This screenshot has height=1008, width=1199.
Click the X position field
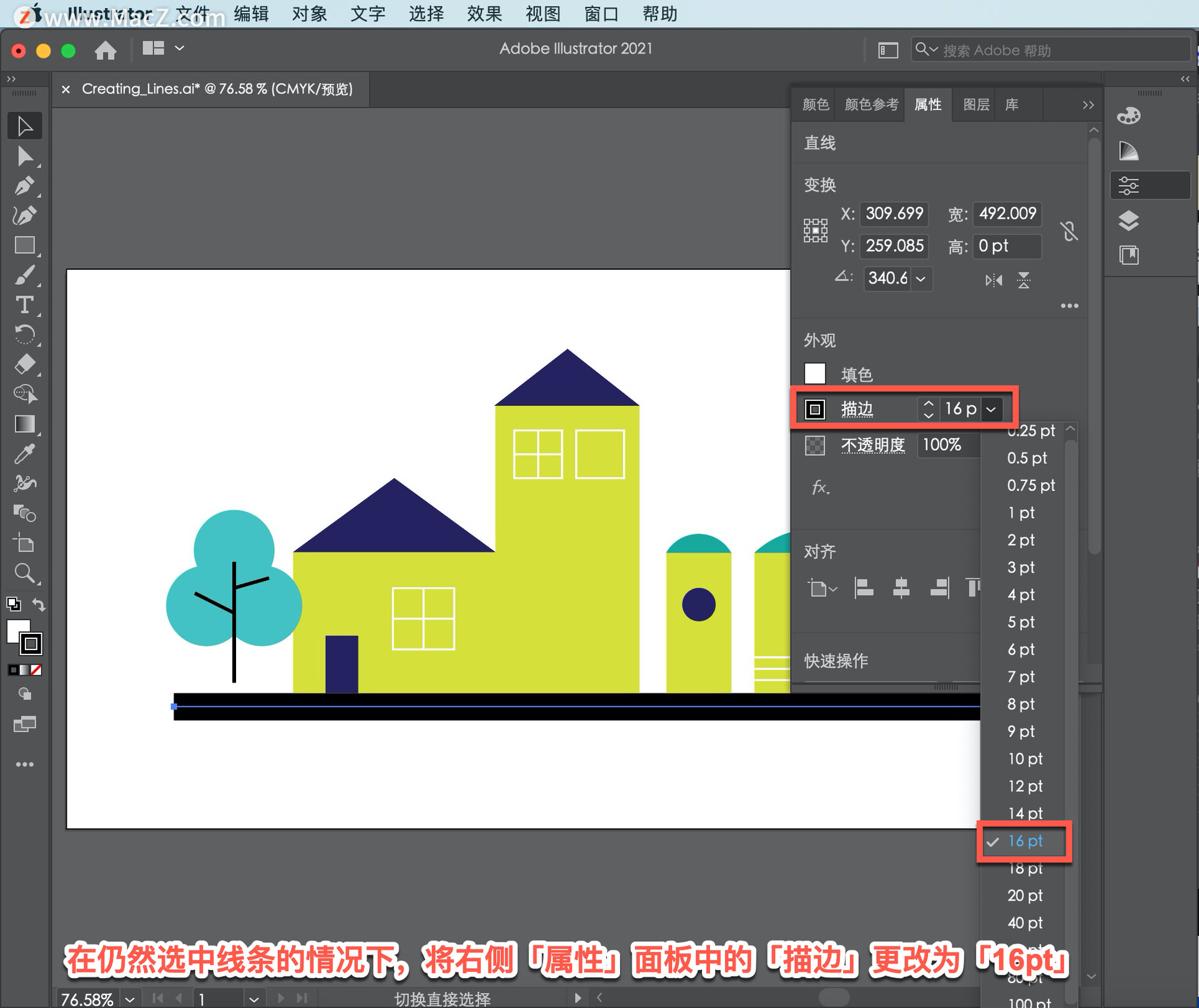894,214
